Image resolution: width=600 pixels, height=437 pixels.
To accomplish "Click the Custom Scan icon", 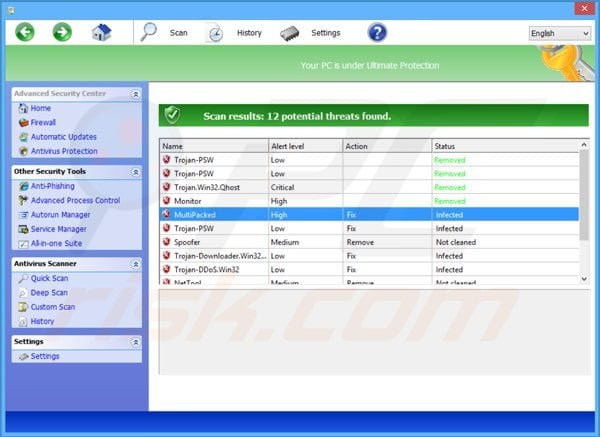I will pyautogui.click(x=23, y=307).
